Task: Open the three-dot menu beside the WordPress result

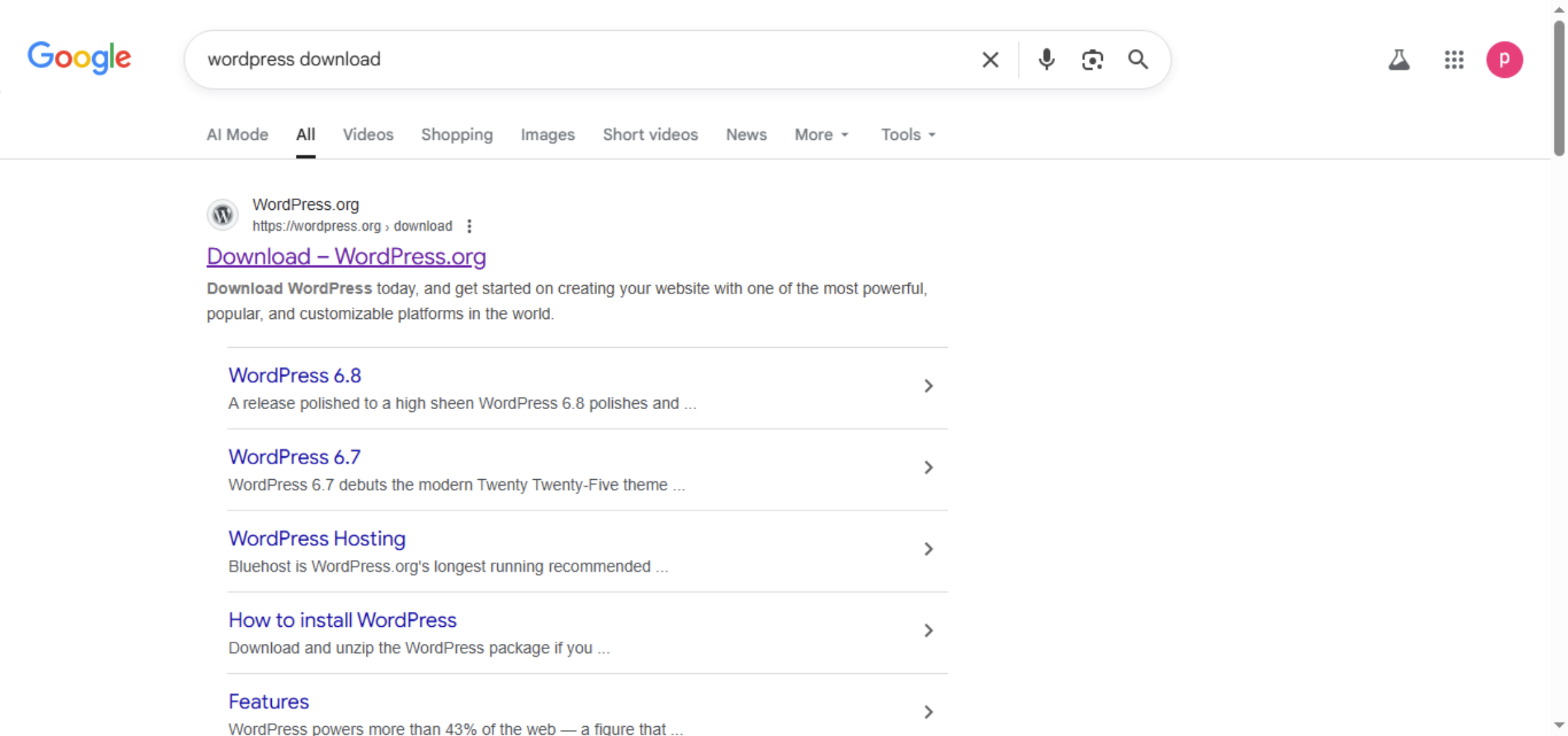Action: (470, 226)
